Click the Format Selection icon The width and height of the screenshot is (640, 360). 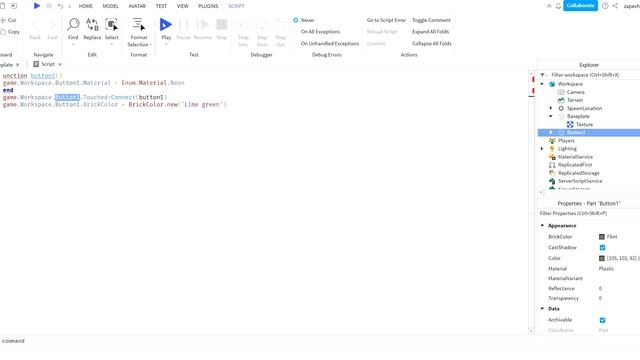tap(138, 24)
